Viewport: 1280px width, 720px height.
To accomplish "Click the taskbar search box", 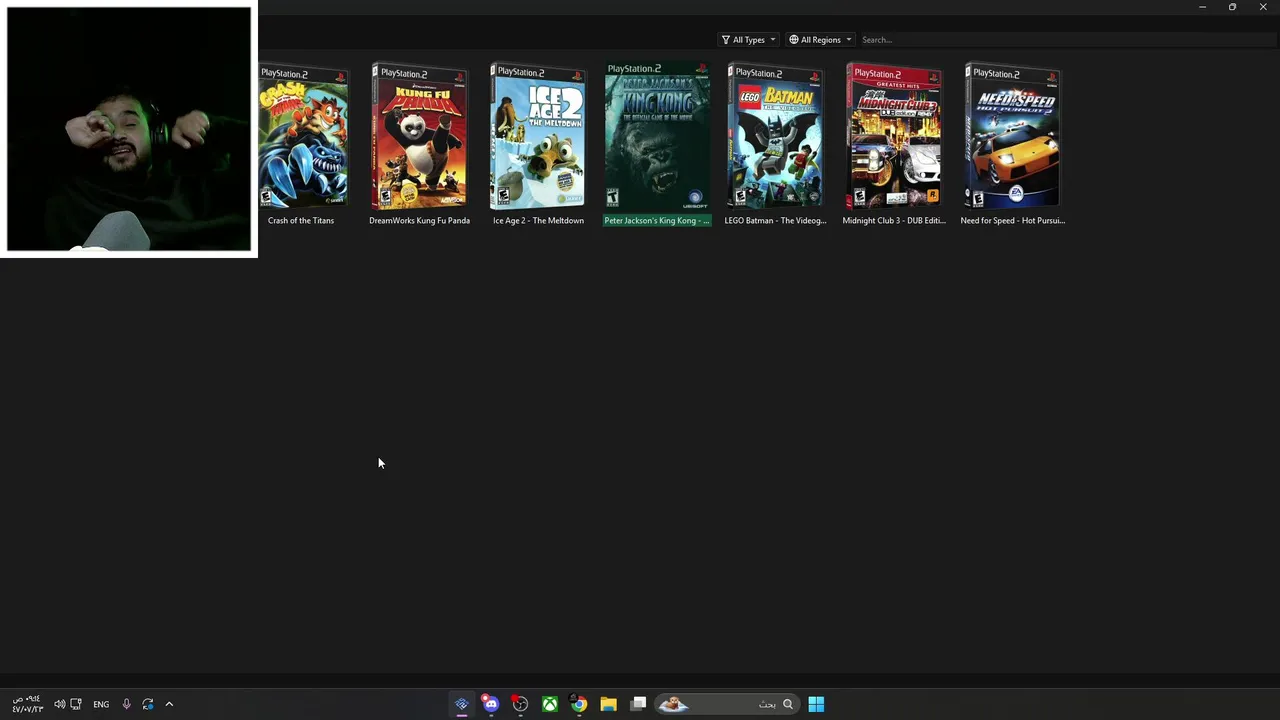I will coord(726,704).
